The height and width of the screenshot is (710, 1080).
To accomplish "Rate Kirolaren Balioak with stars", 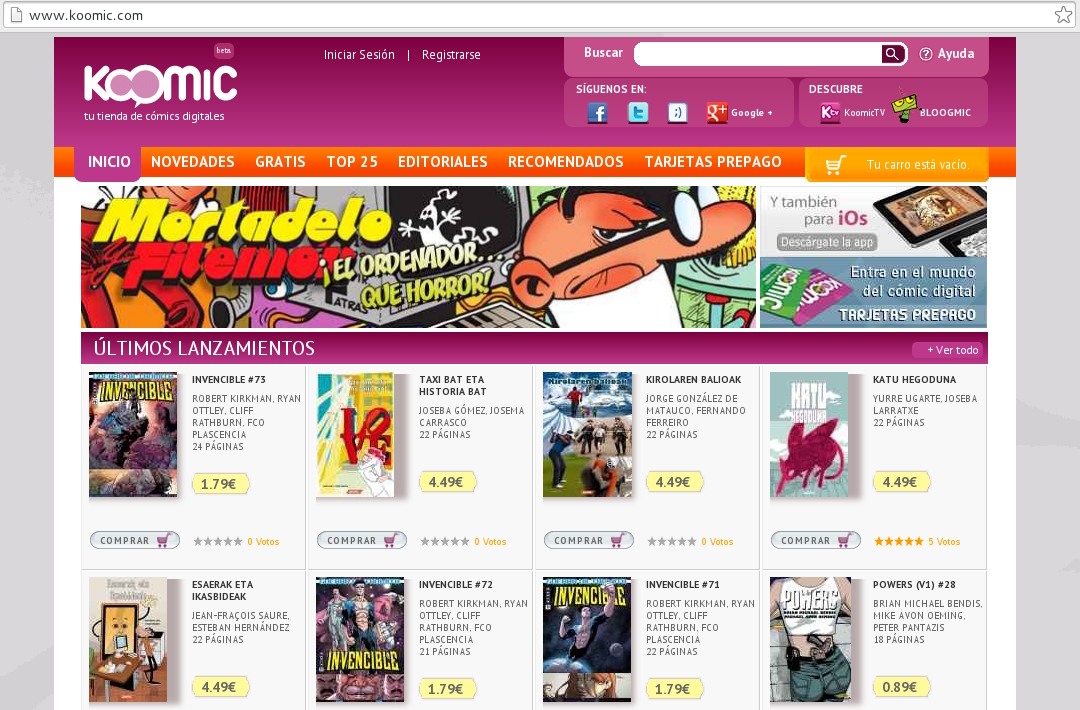I will click(x=672, y=542).
